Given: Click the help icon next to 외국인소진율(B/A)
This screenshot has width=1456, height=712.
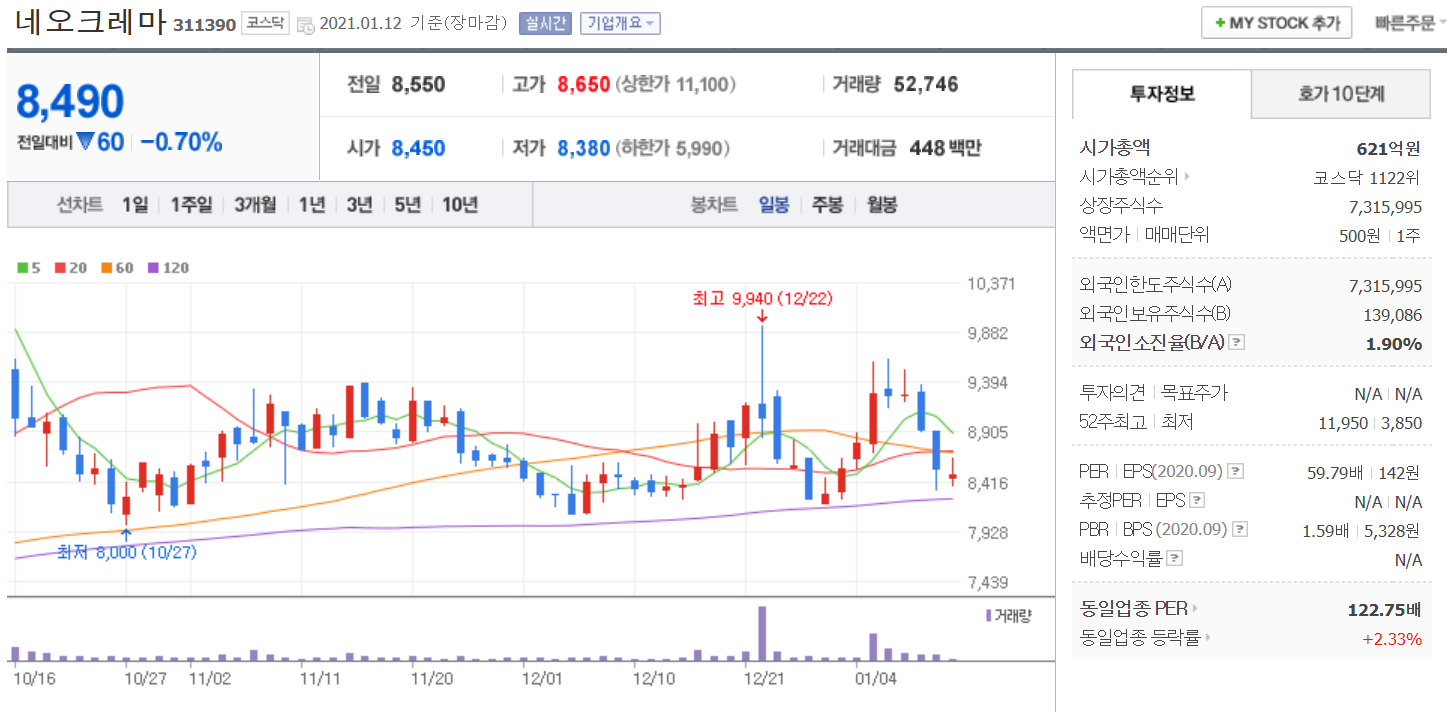Looking at the screenshot, I should 1237,343.
